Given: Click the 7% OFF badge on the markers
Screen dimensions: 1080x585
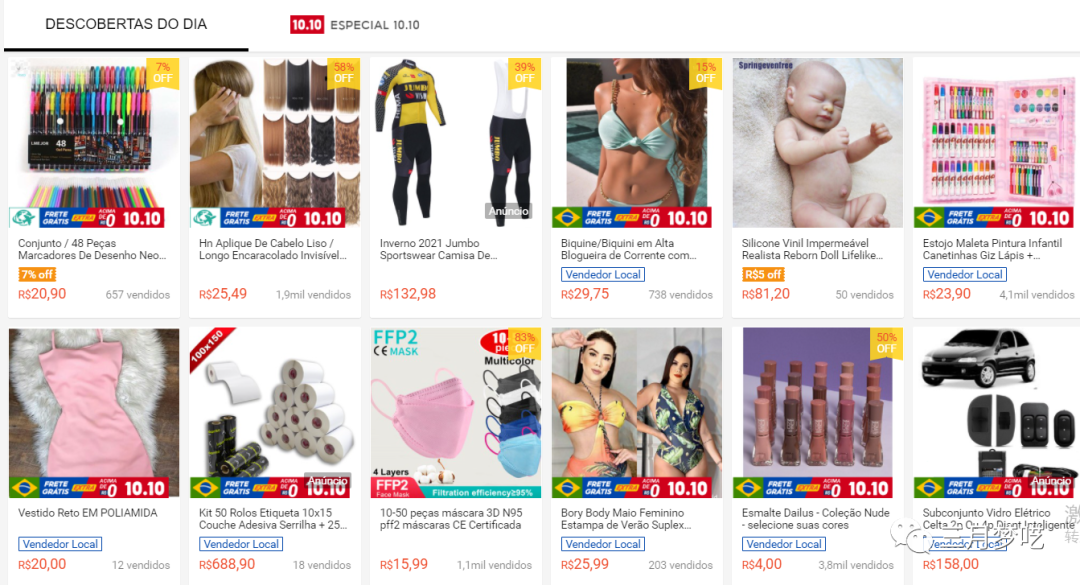Looking at the screenshot, I should pyautogui.click(x=163, y=73).
